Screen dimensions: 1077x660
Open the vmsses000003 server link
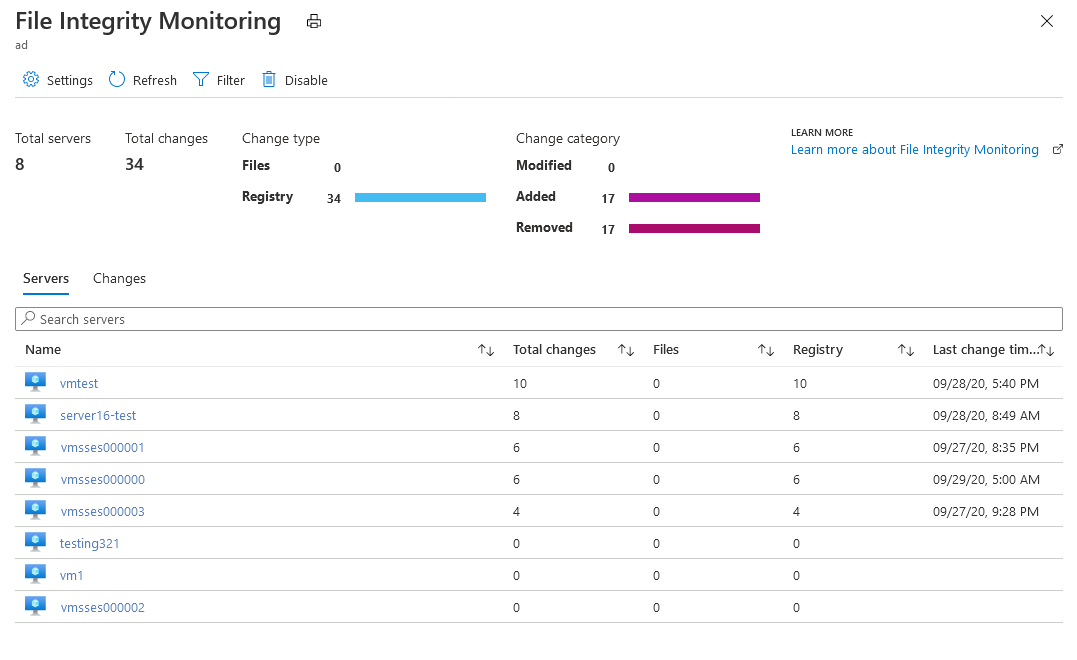102,511
